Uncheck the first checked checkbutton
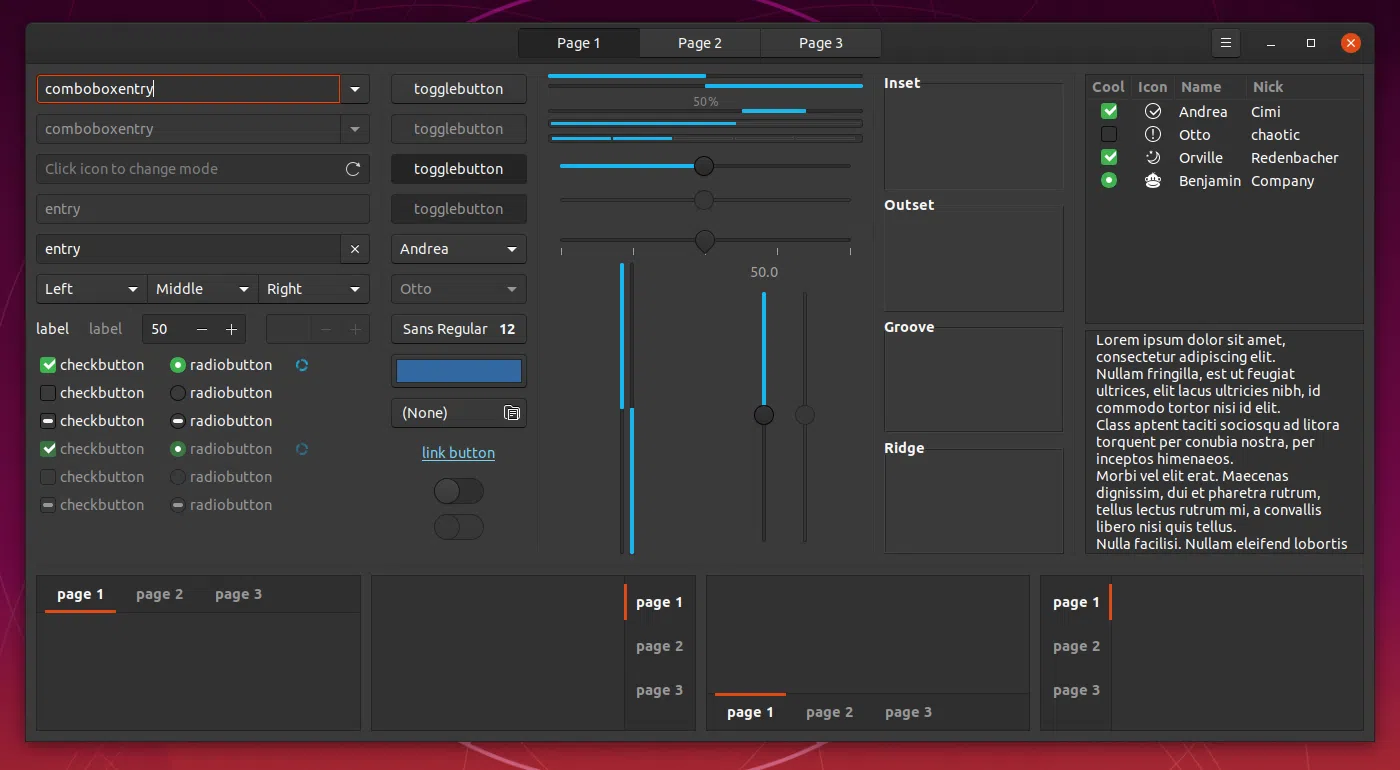Viewport: 1400px width, 770px height. (x=48, y=365)
